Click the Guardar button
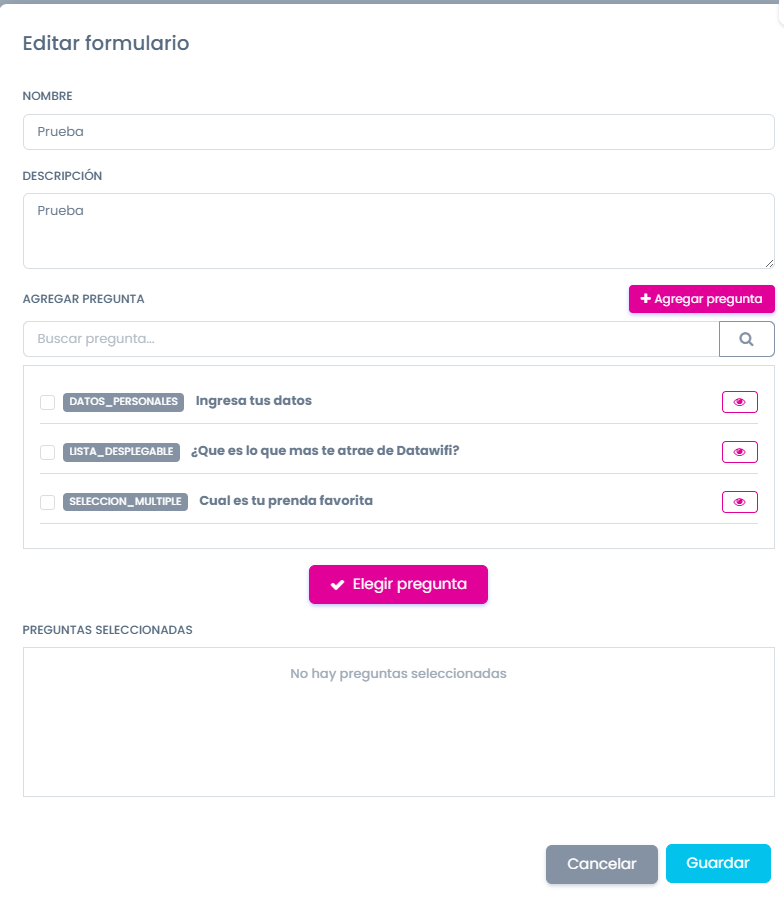 coord(718,863)
